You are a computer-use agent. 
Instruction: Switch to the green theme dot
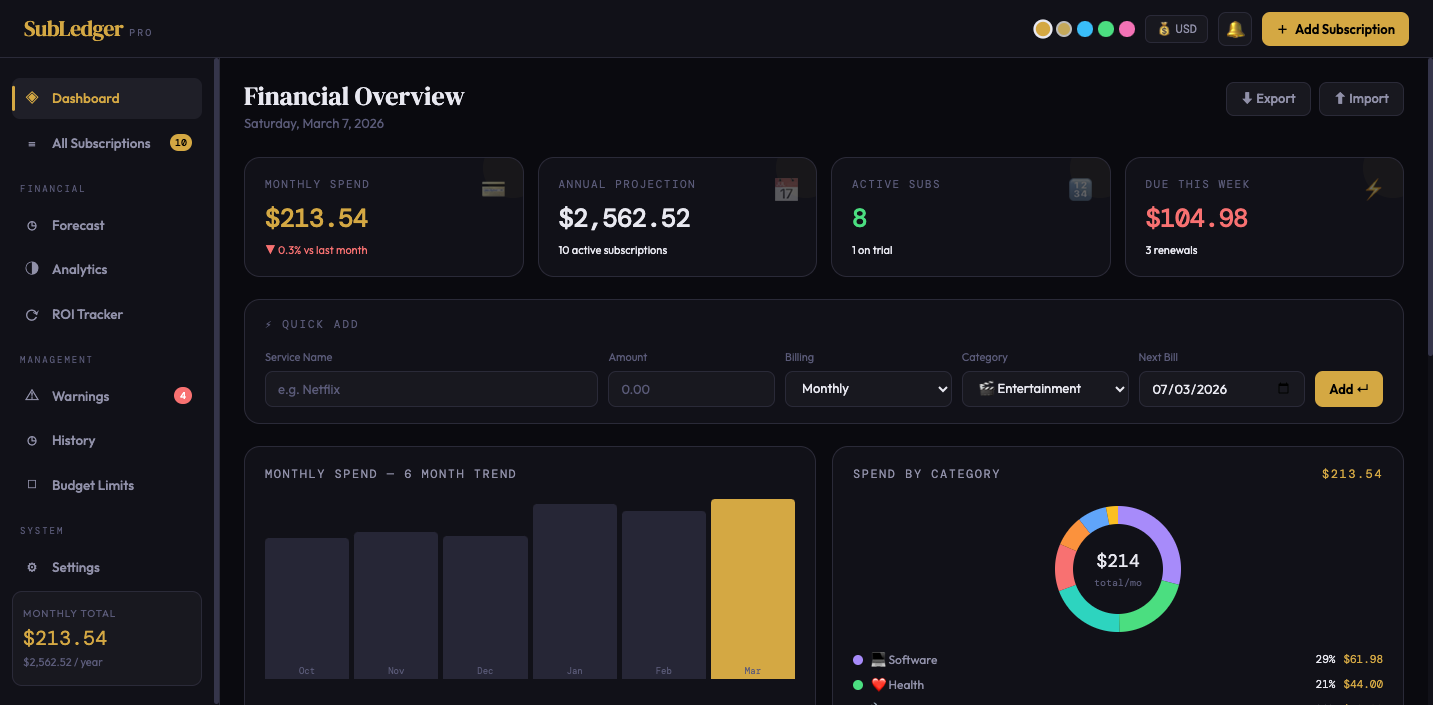point(1106,29)
